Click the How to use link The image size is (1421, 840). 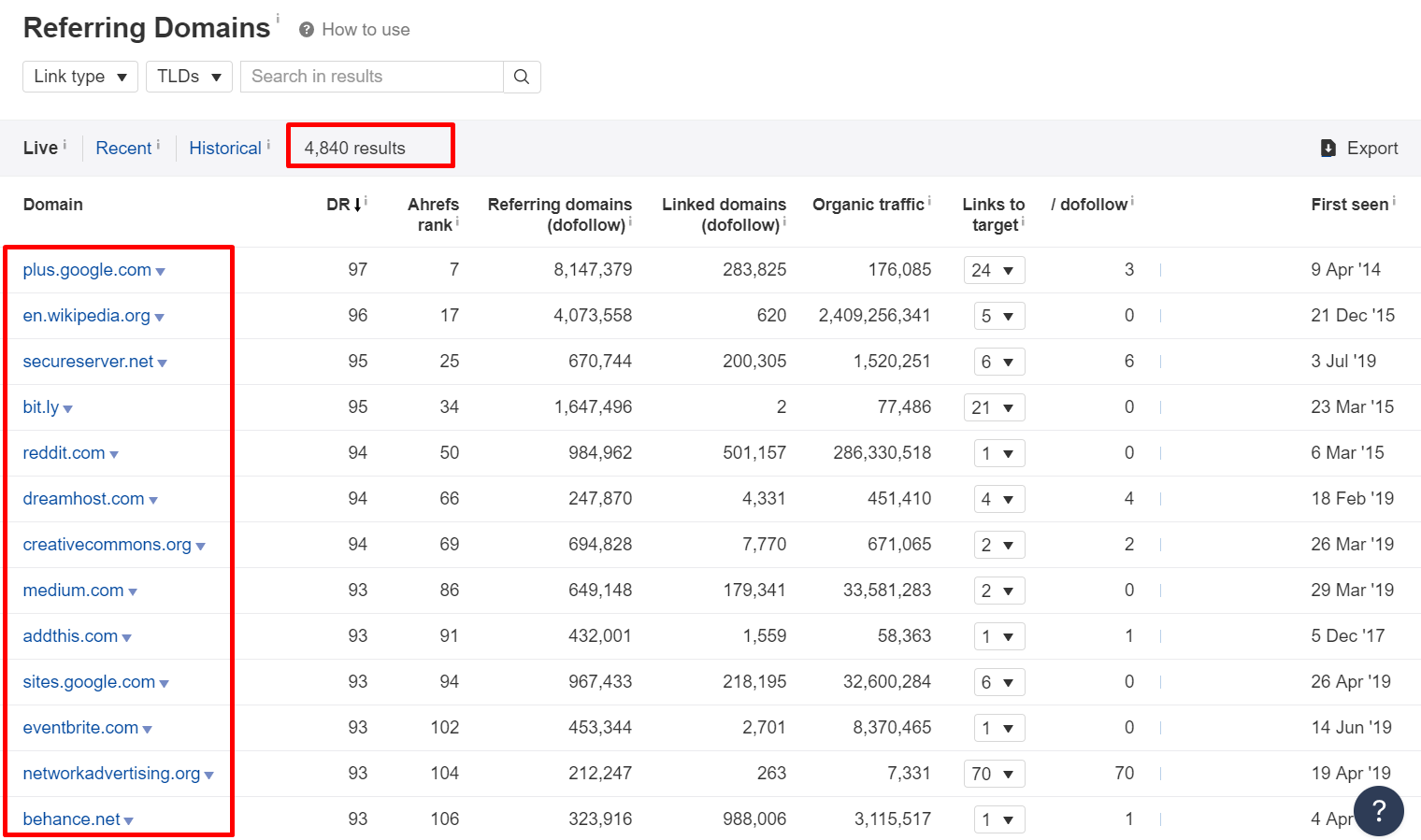[x=366, y=30]
